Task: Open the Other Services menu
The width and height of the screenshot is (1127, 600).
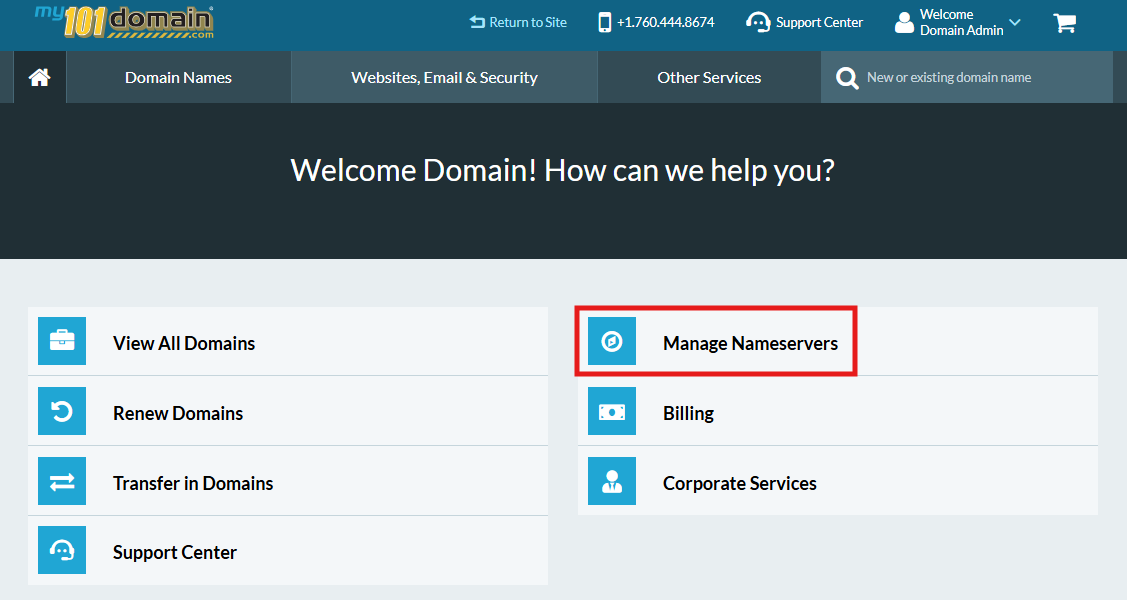Action: 709,78
